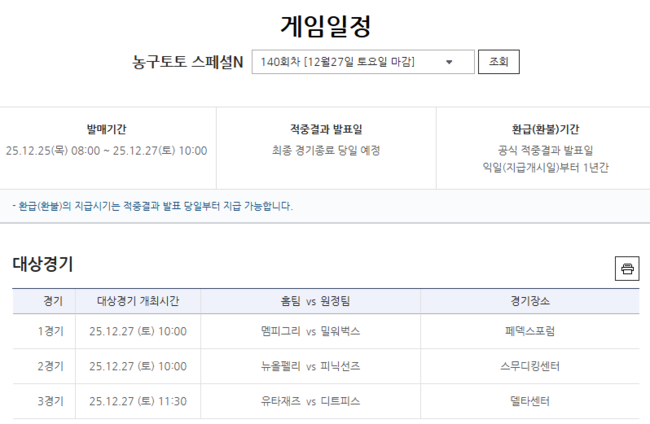Click the 페덱스포럼 venue cell
Screen dimensions: 650x424
529,331
